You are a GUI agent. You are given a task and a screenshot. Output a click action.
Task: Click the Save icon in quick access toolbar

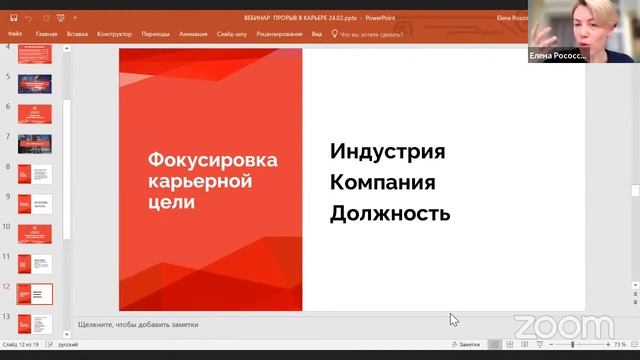click(13, 18)
